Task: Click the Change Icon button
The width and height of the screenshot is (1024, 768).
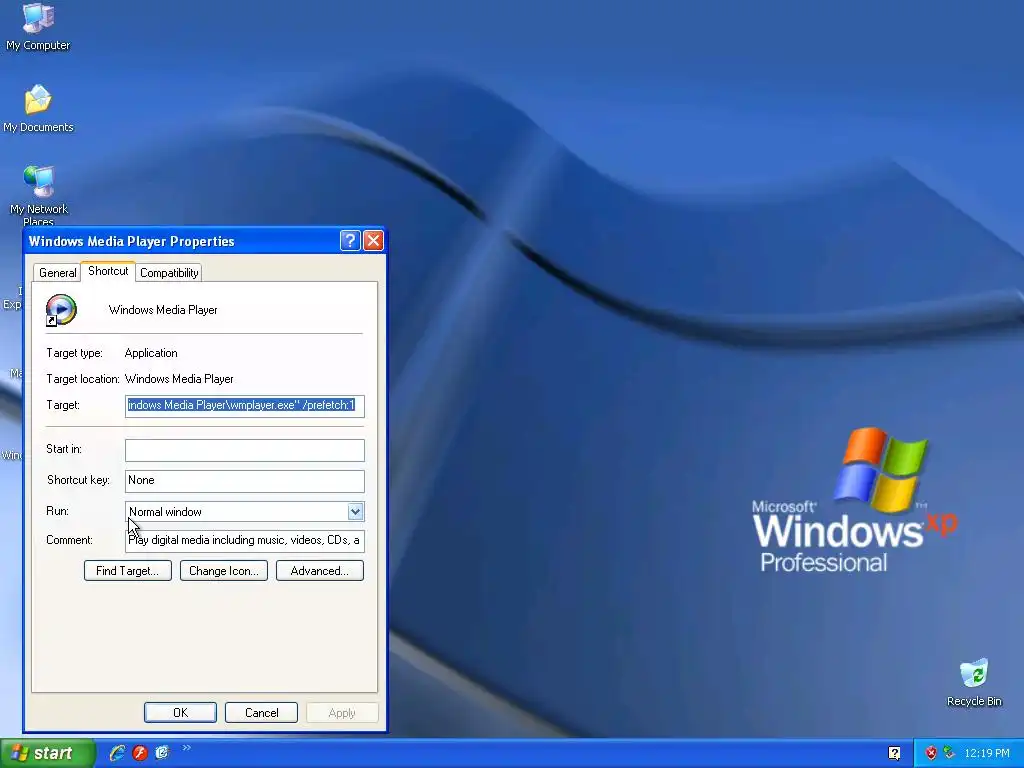Action: 224,571
